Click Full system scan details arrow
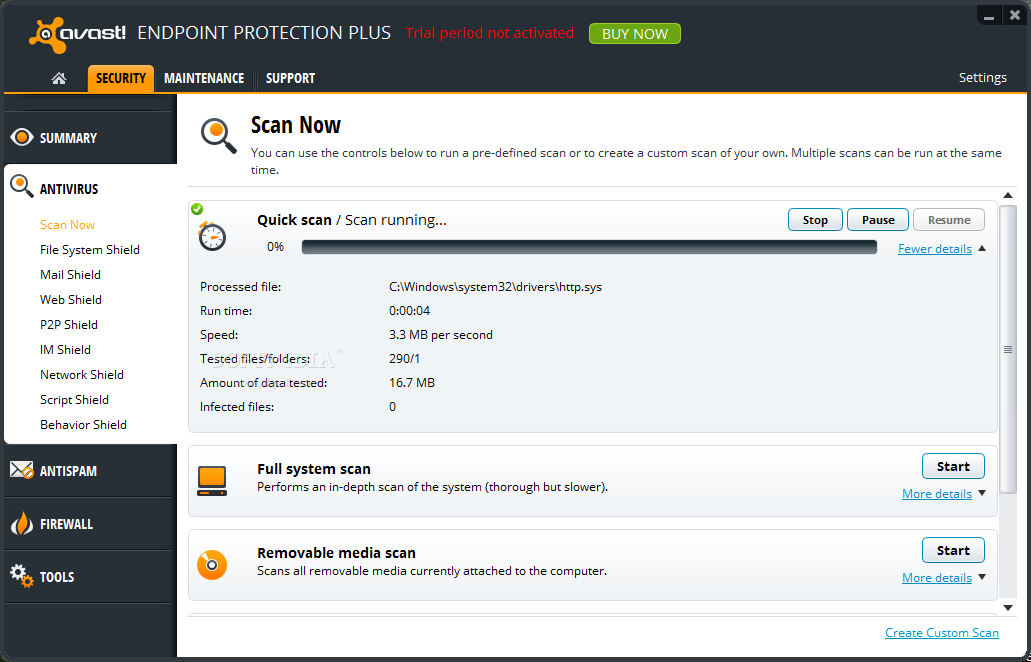Viewport: 1031px width, 662px height. tap(982, 493)
